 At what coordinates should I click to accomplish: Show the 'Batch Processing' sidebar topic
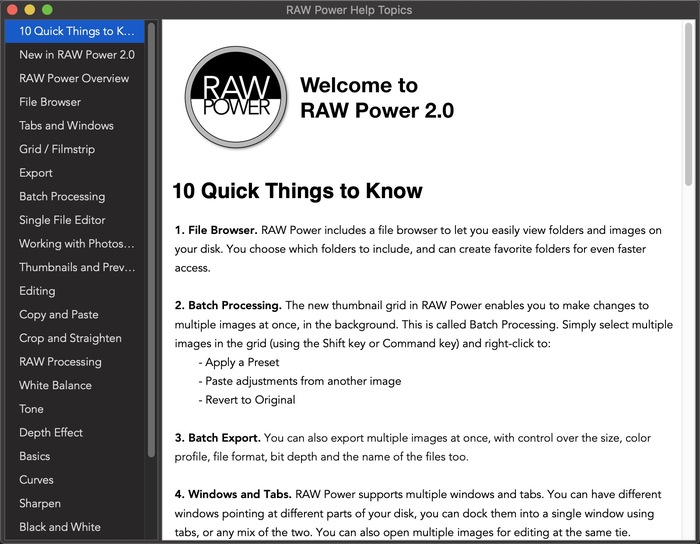75,197
